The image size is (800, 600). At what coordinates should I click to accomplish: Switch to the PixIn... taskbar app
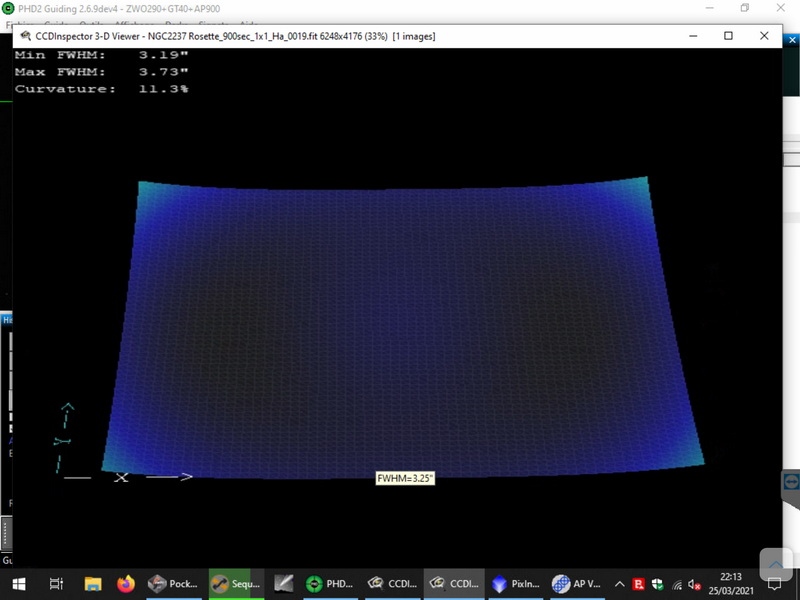click(516, 583)
